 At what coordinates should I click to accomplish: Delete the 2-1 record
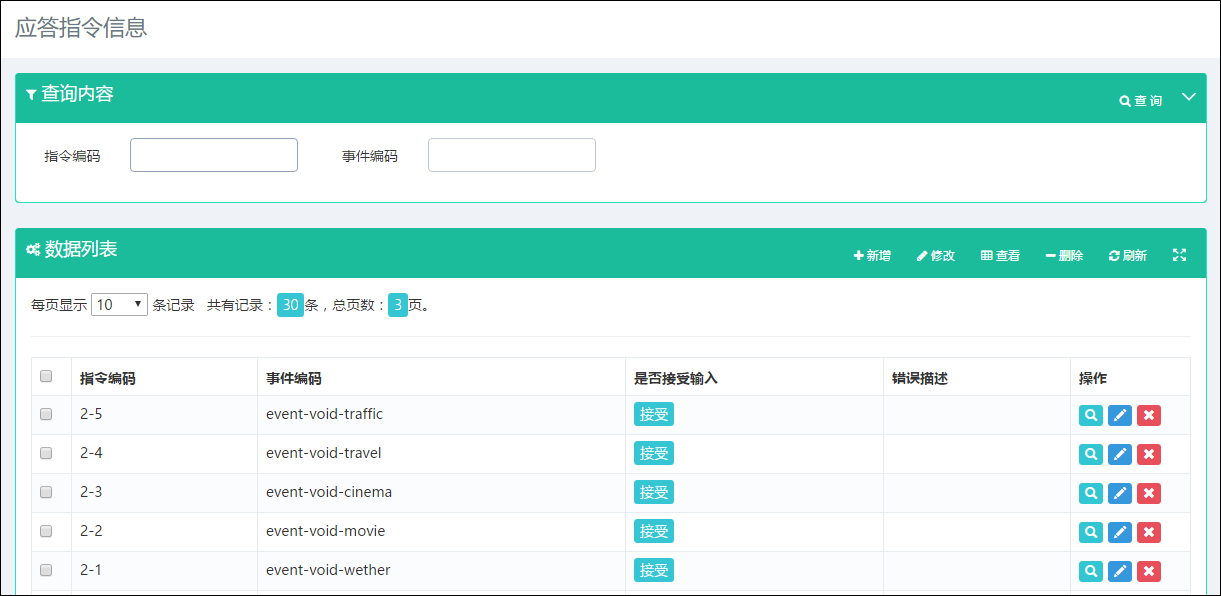[x=1149, y=571]
